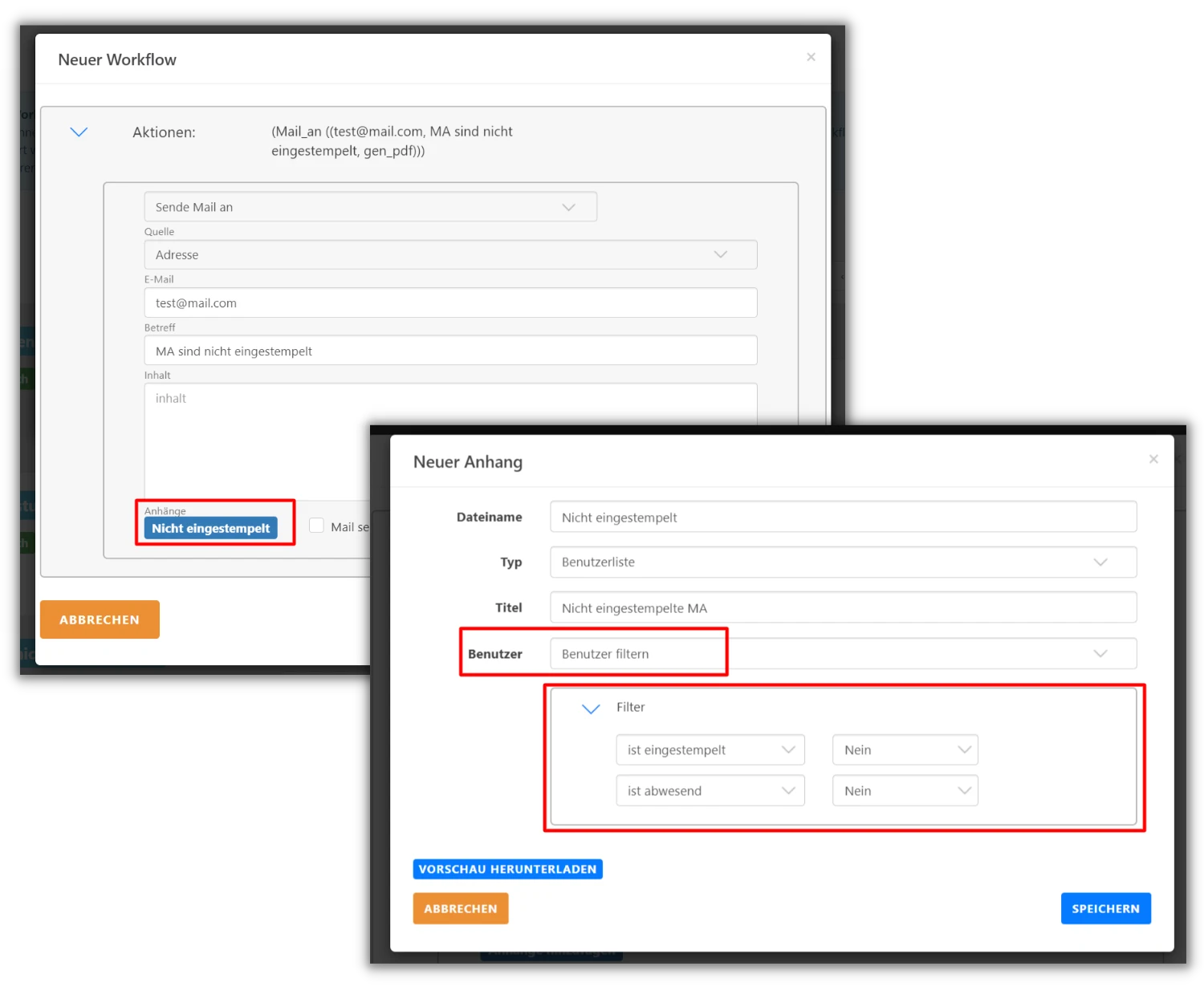Click the Betreff subject input field
Viewport: 1204px width, 1003px height.
pos(449,351)
